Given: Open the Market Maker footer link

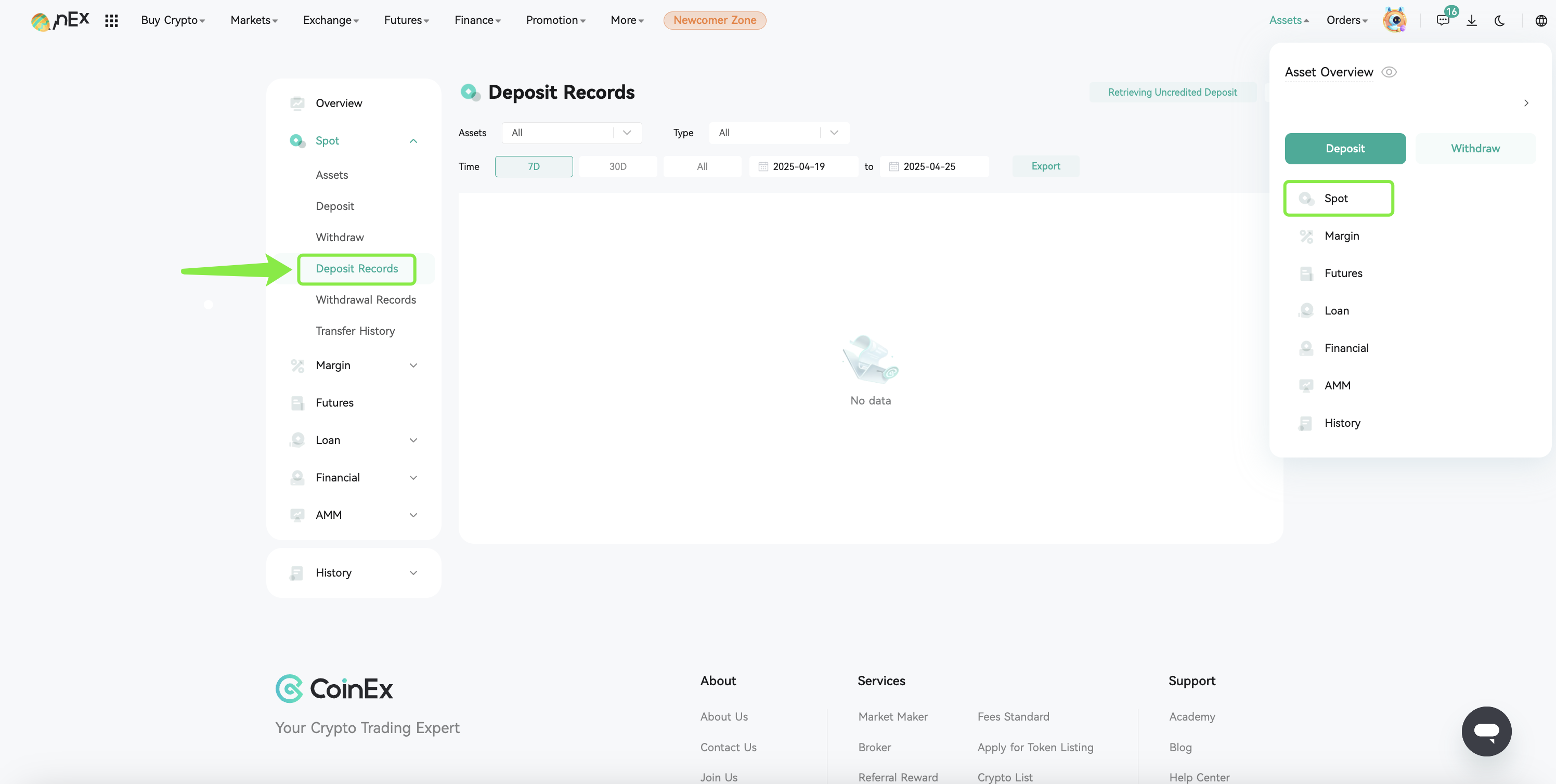Looking at the screenshot, I should point(893,716).
